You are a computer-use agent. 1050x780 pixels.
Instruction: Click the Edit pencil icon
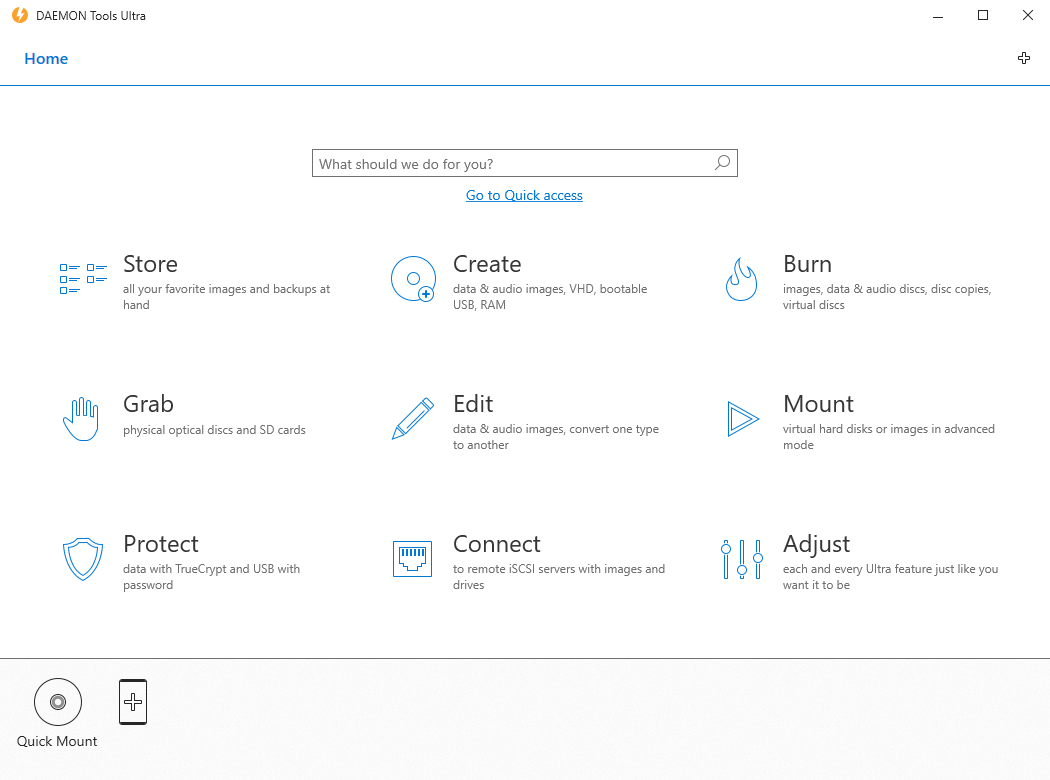412,418
